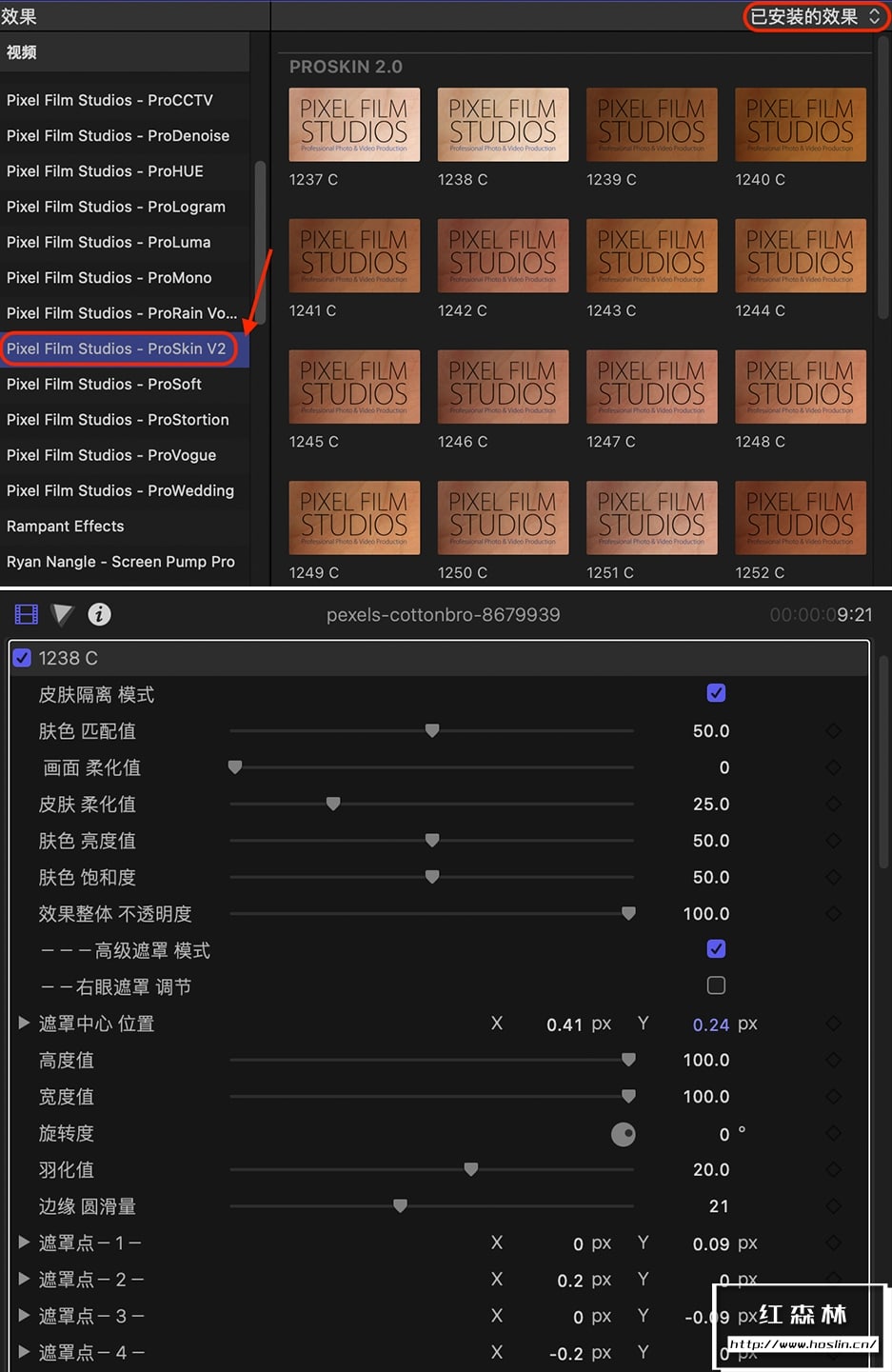
Task: Uncheck 皮肤隔离 模式 checkbox
Action: click(717, 694)
